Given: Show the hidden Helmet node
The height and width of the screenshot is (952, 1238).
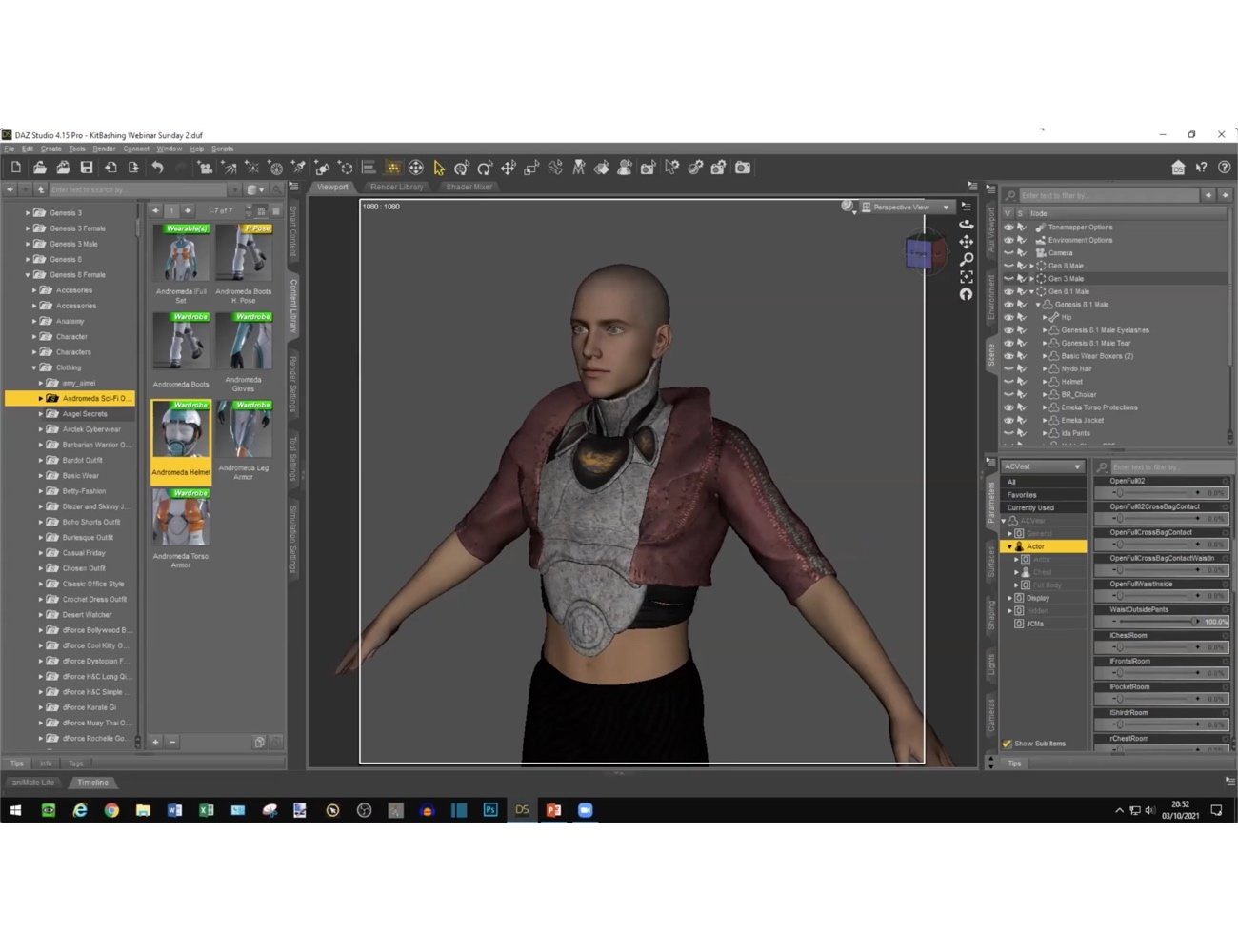Looking at the screenshot, I should tap(1008, 382).
